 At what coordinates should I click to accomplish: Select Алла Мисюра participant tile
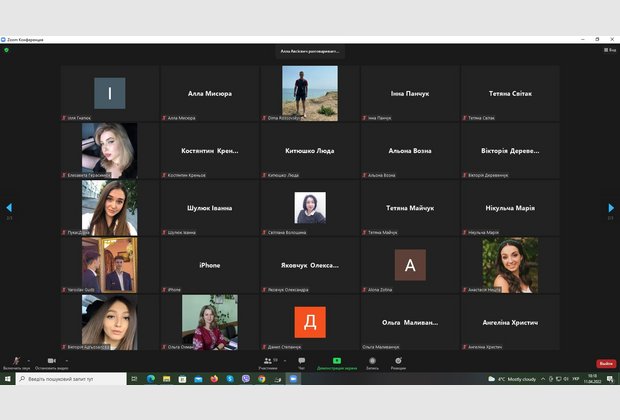point(209,93)
